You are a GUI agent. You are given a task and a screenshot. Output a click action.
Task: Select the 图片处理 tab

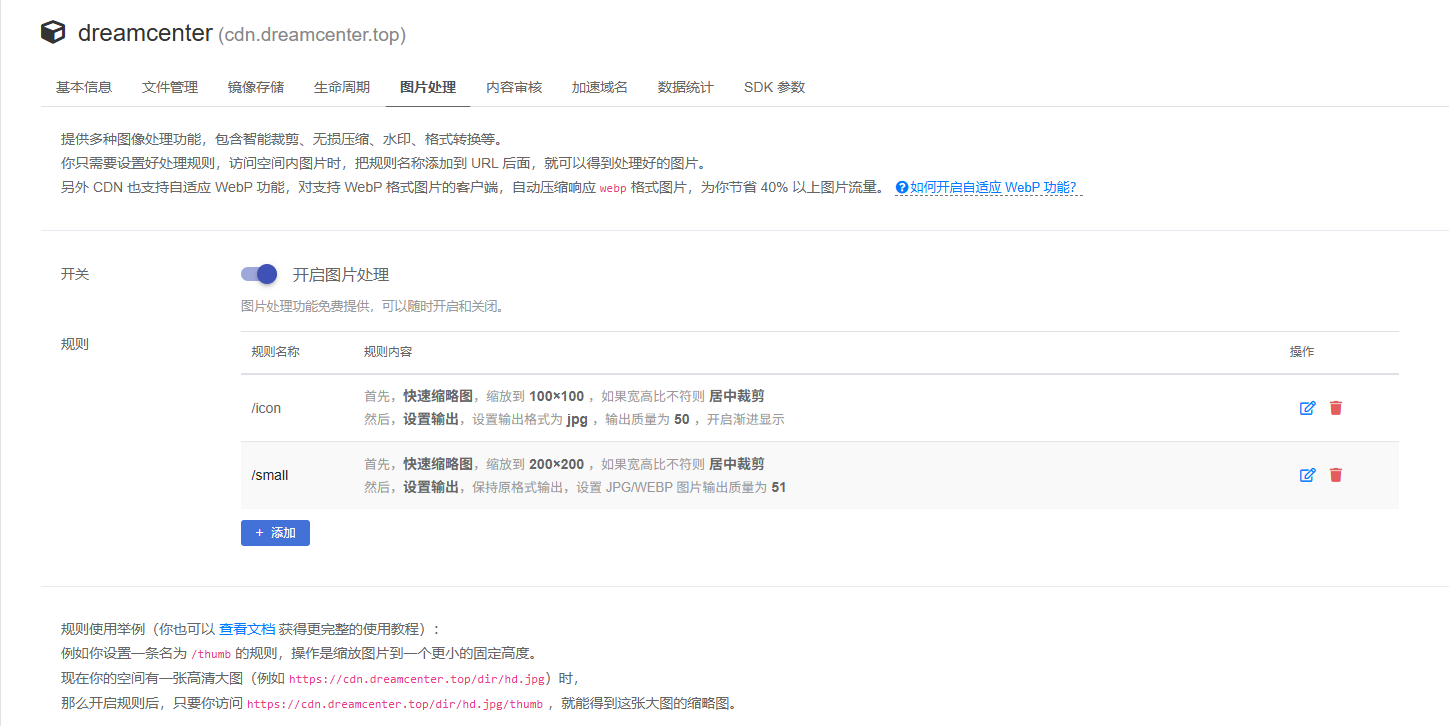tap(428, 87)
